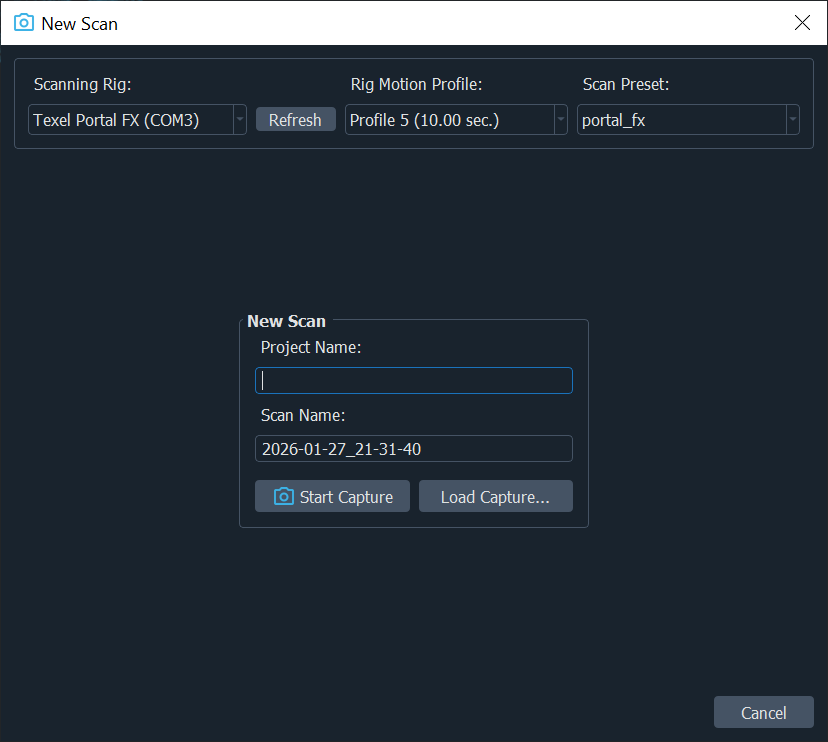Viewport: 828px width, 742px height.
Task: Click the Scanning Rig dropdown arrow
Action: click(239, 120)
